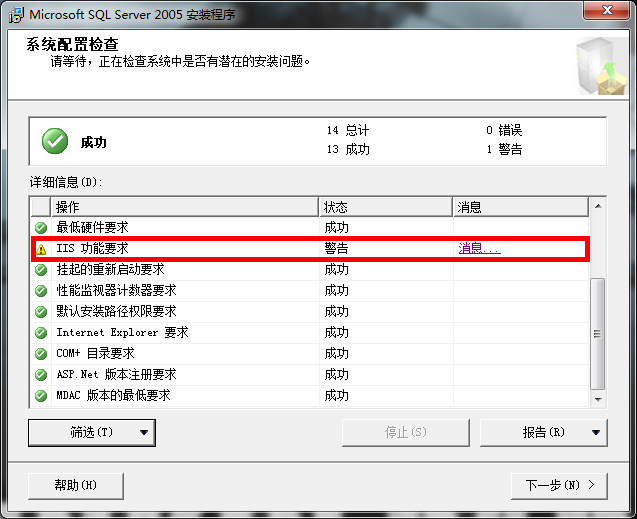Close the SQL Server 2005 setup window
Screen dimensions: 637x519
(606, 10)
